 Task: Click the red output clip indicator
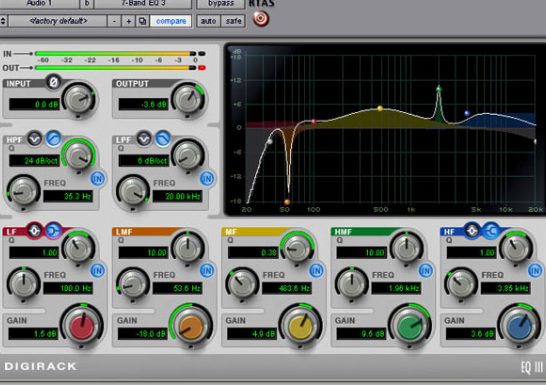(x=202, y=68)
